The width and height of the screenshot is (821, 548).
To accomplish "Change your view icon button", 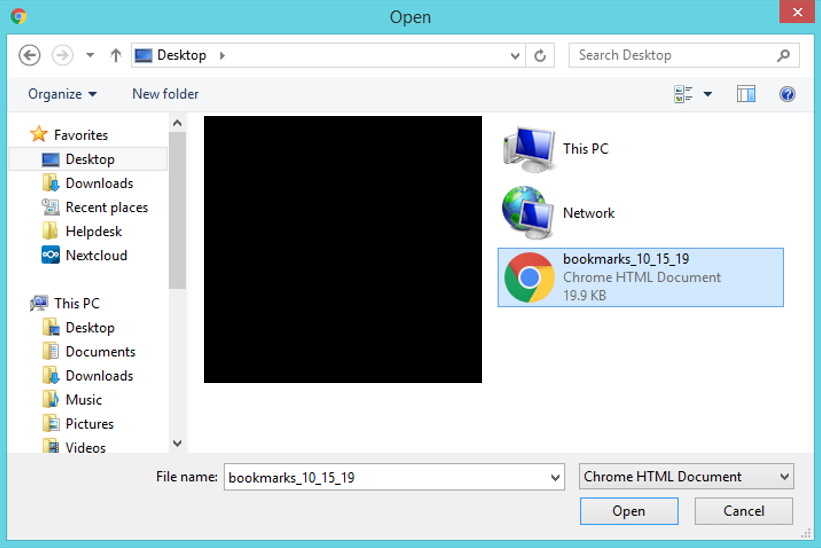I will click(x=683, y=94).
